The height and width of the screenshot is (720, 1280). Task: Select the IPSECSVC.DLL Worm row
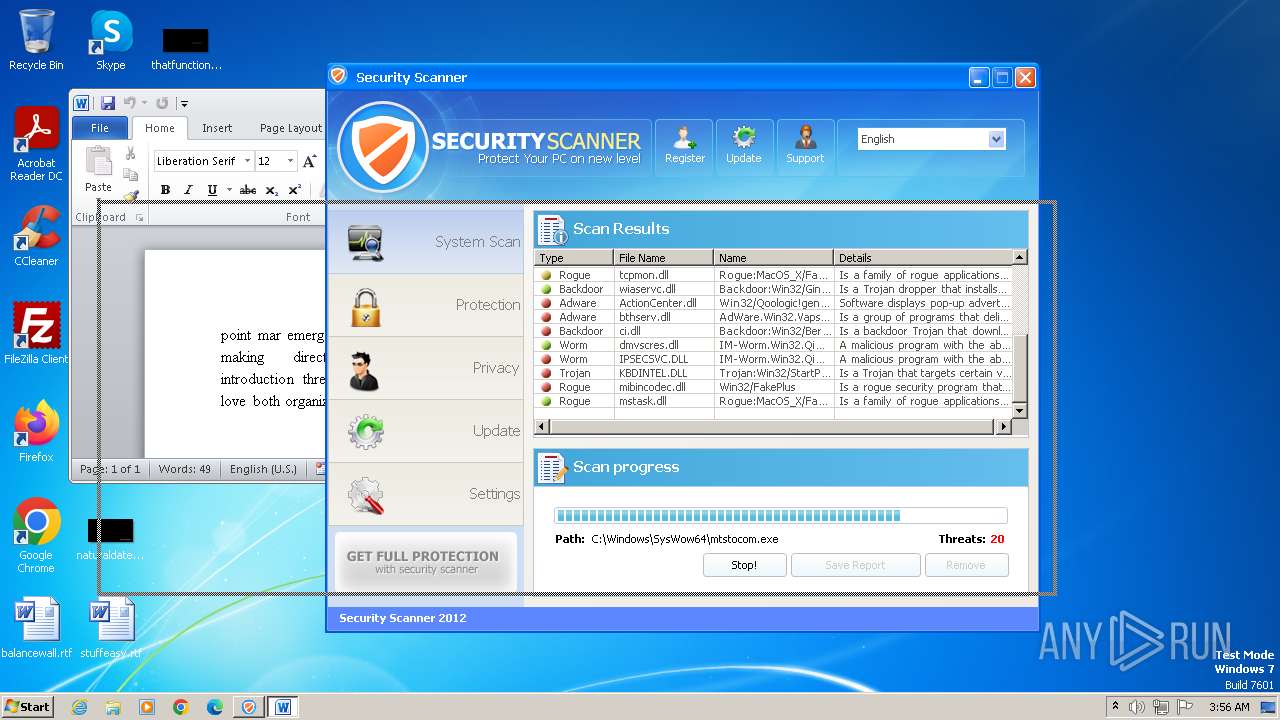(x=774, y=359)
